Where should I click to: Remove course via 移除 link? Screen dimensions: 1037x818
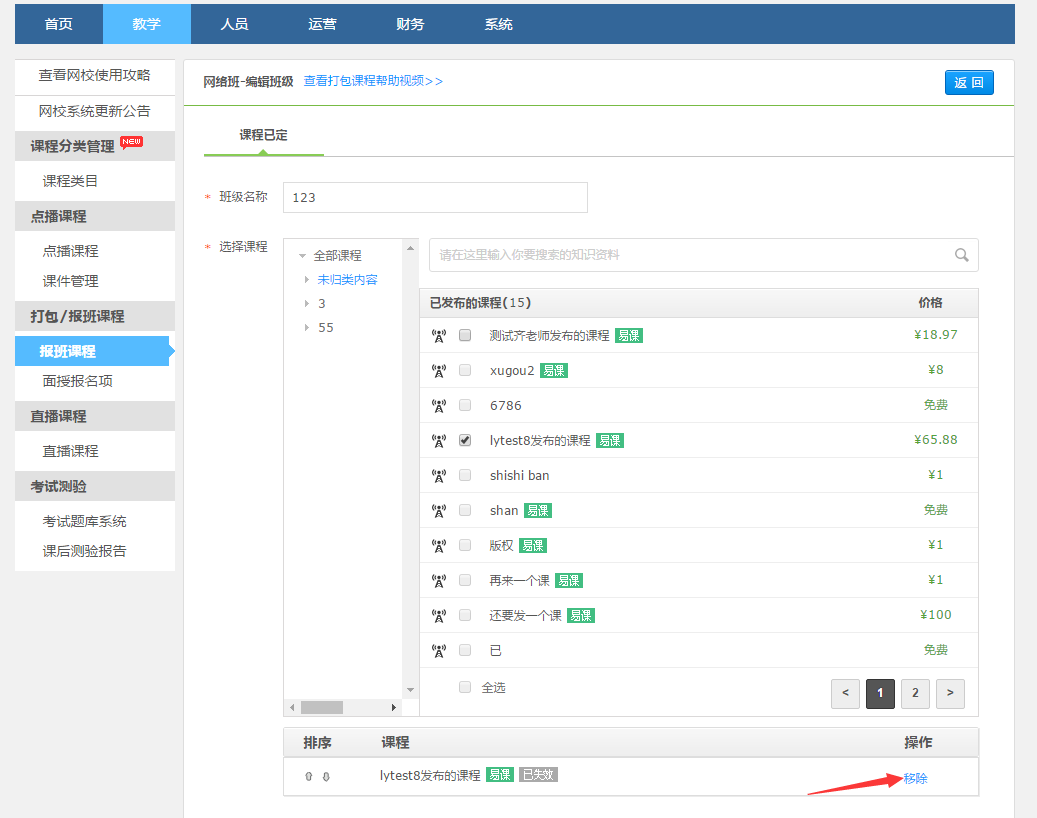point(915,778)
